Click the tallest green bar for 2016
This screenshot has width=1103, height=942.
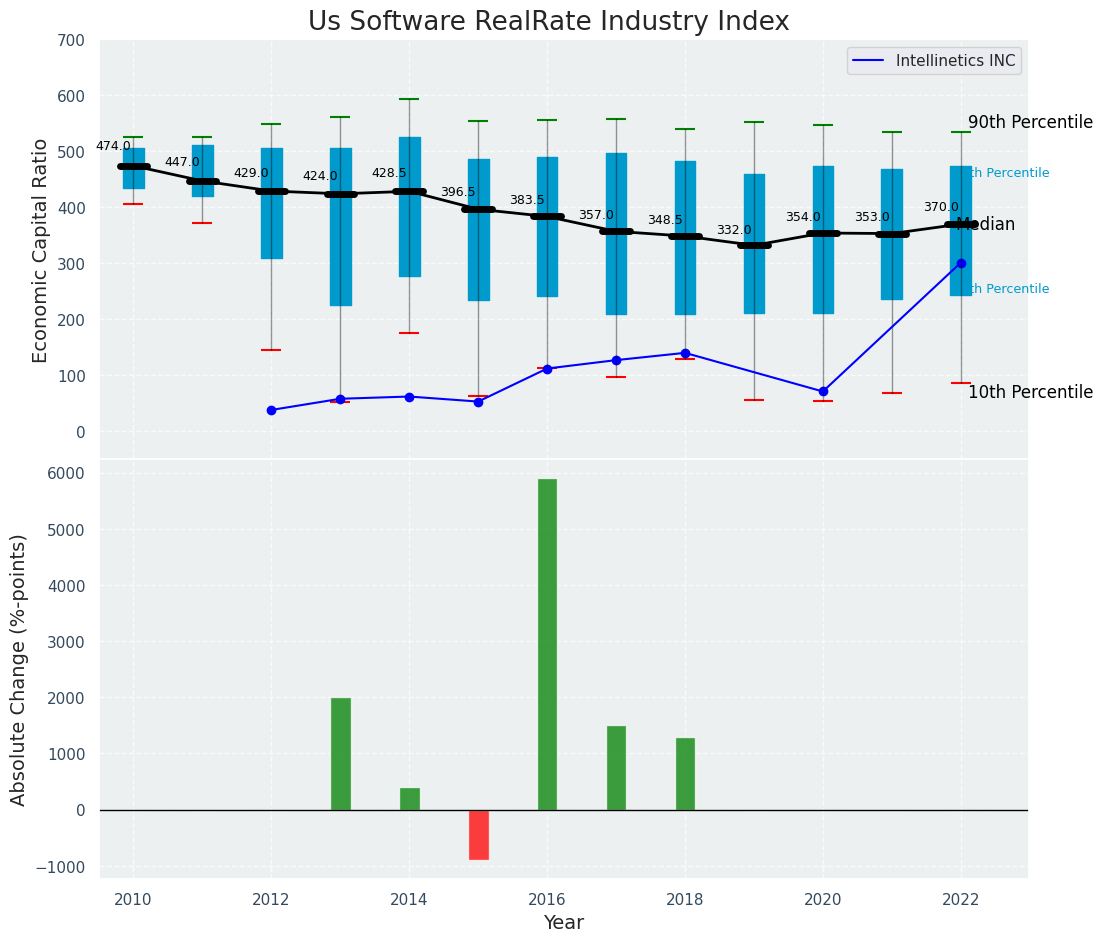(x=547, y=644)
